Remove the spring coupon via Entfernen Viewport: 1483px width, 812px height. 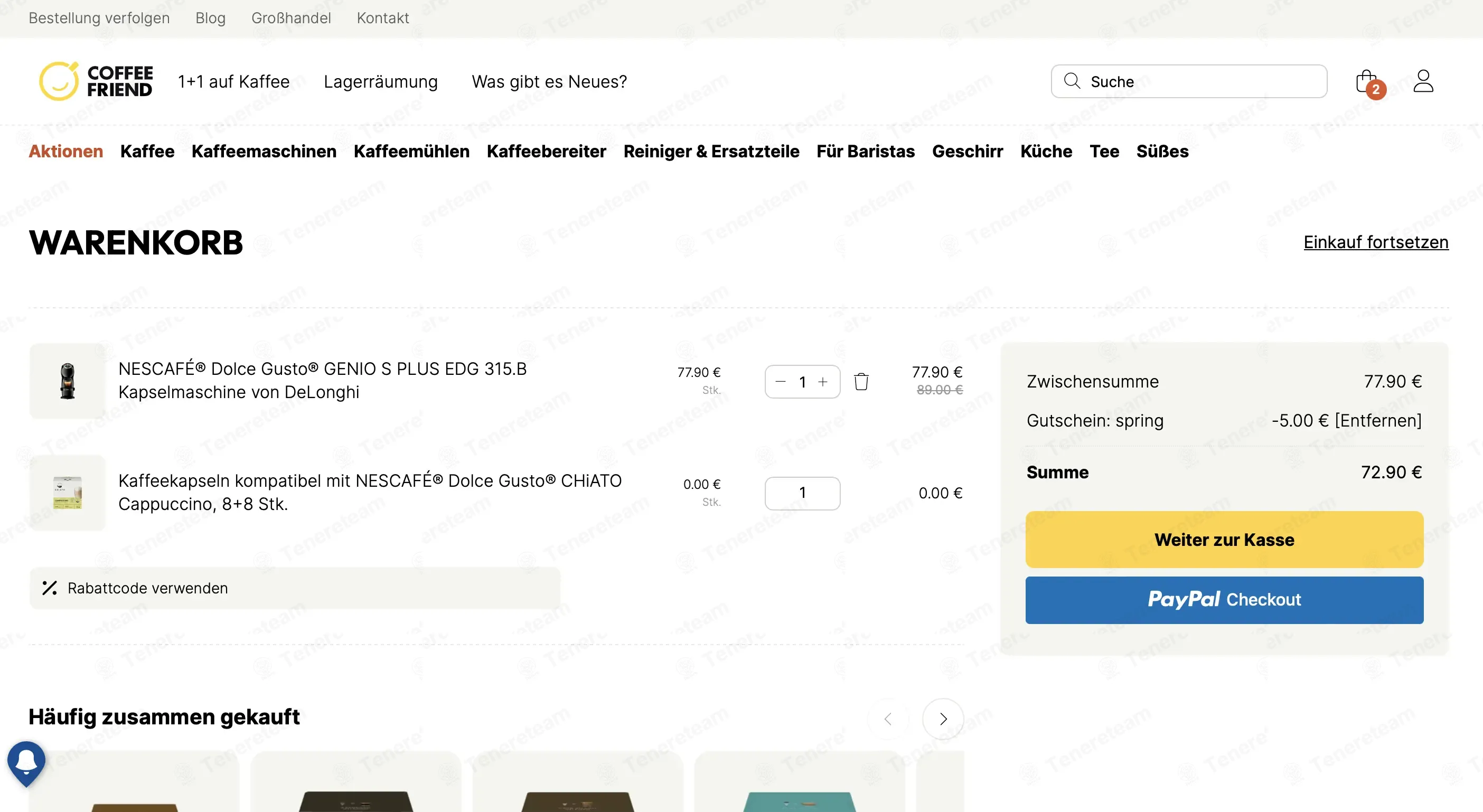[1378, 421]
